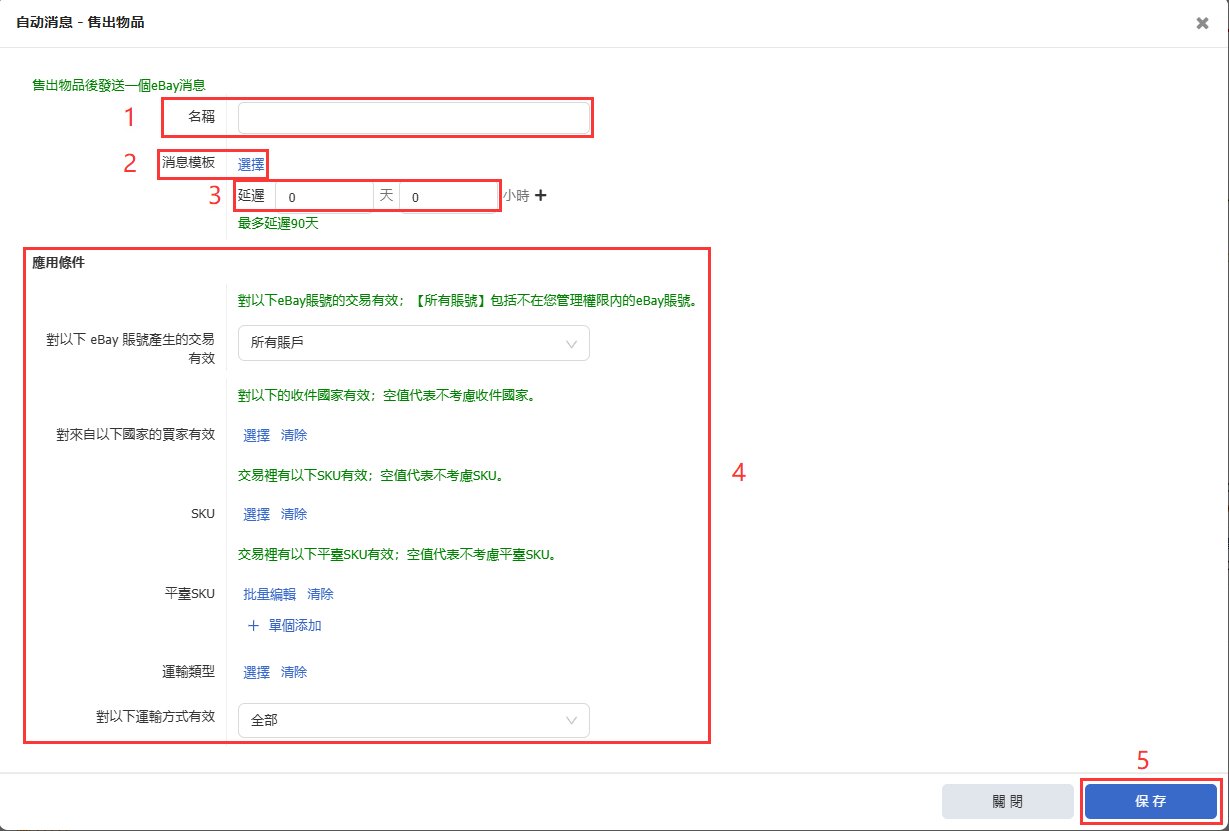Image resolution: width=1229 pixels, height=831 pixels.
Task: Click 選擇 for 運輸類型
Action: [257, 672]
